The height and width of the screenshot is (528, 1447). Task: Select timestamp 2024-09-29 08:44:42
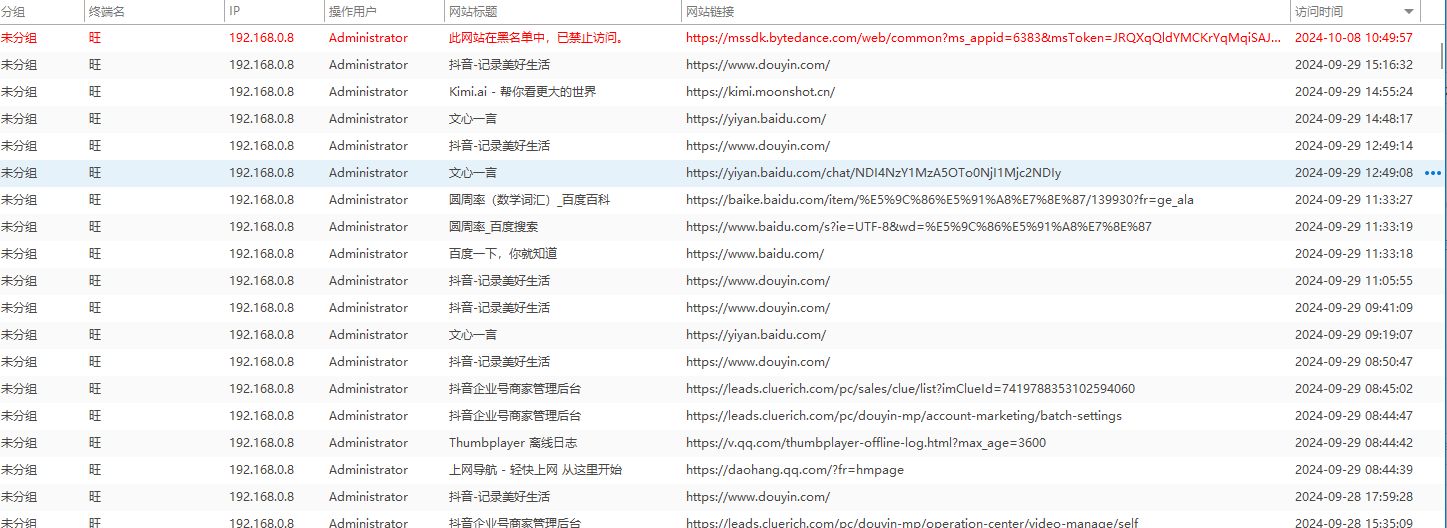pyautogui.click(x=1353, y=443)
